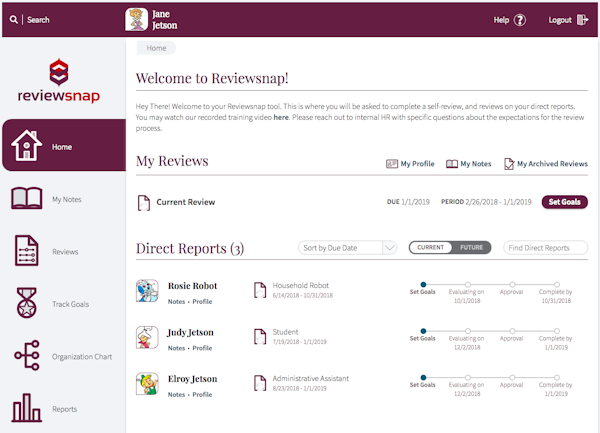This screenshot has height=433, width=600.
Task: Open My Notes label in sidebar
Action: click(67, 199)
